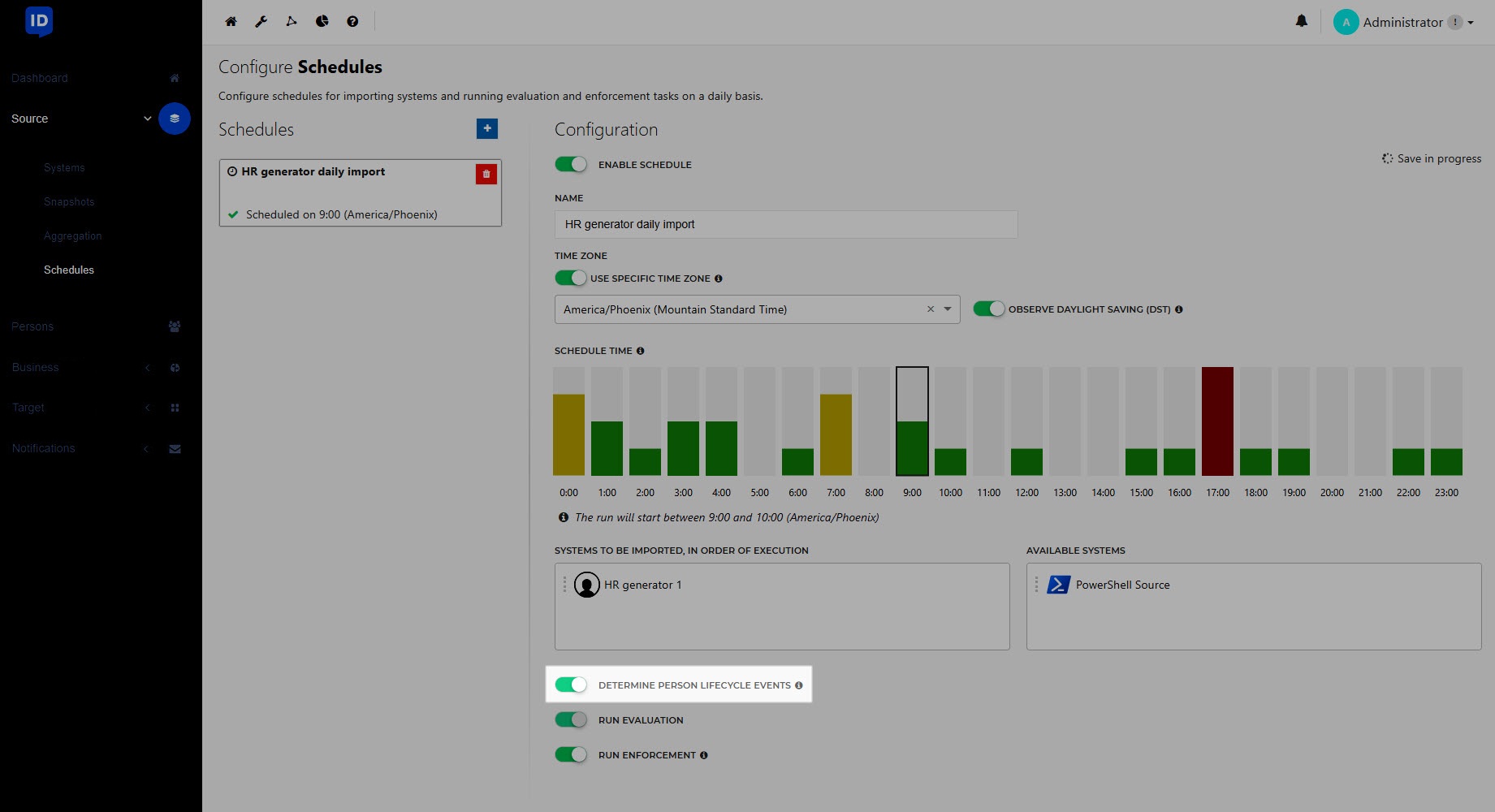Open the notifications bell icon
This screenshot has width=1495, height=812.
click(1302, 21)
